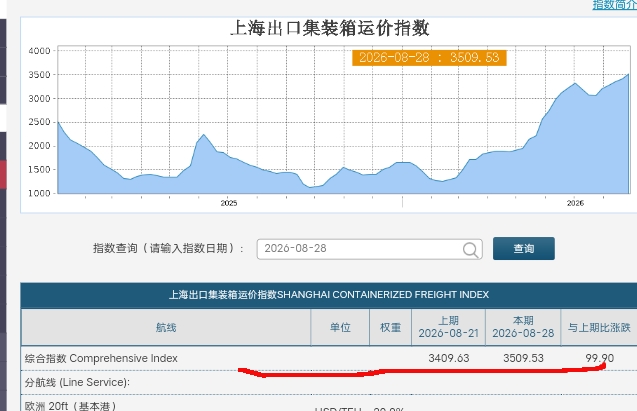The height and width of the screenshot is (411, 637).
Task: Click the 1000 y-axis label
Action: 39,193
